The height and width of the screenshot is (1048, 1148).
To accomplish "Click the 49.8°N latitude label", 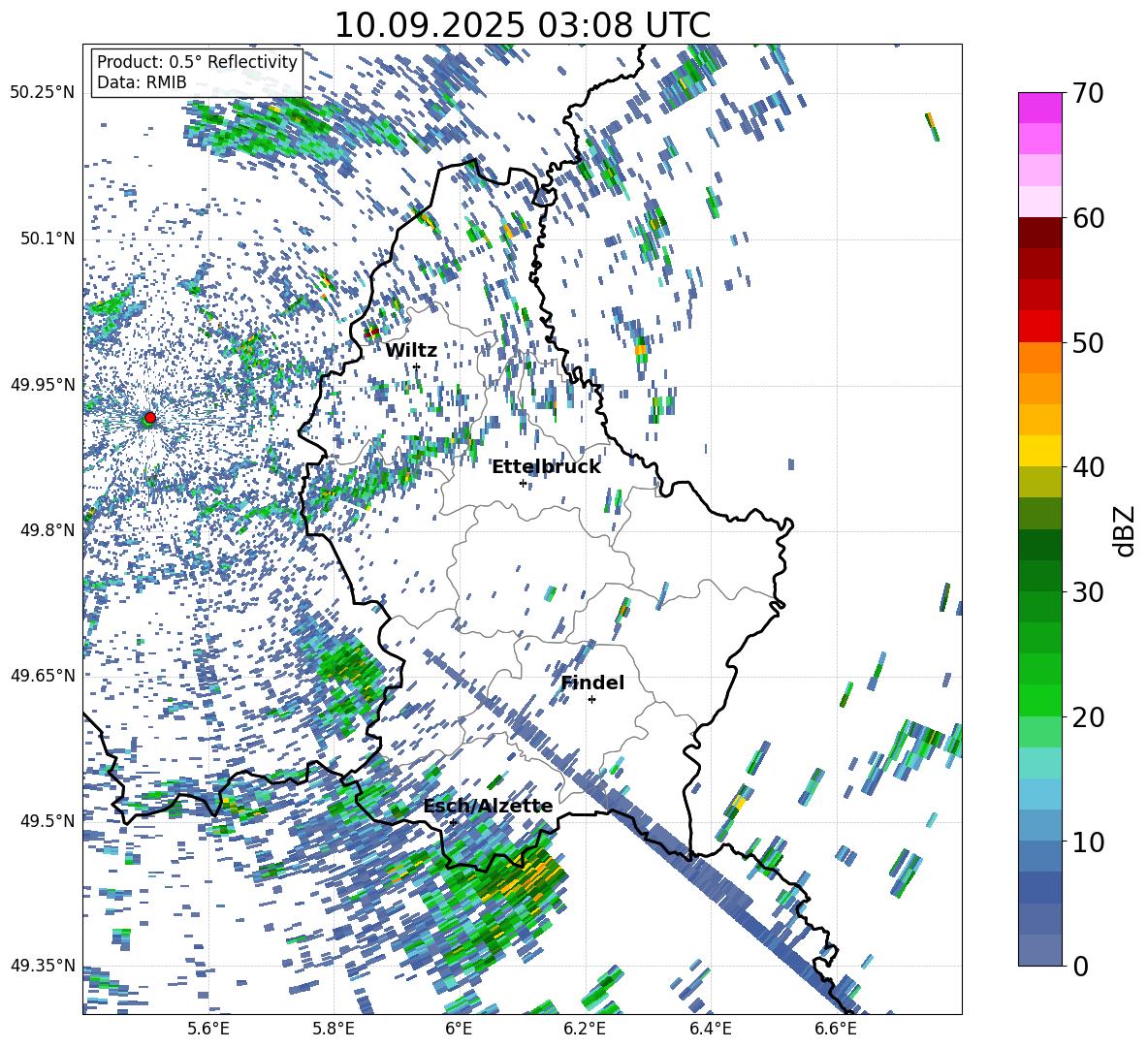I will coord(47,530).
